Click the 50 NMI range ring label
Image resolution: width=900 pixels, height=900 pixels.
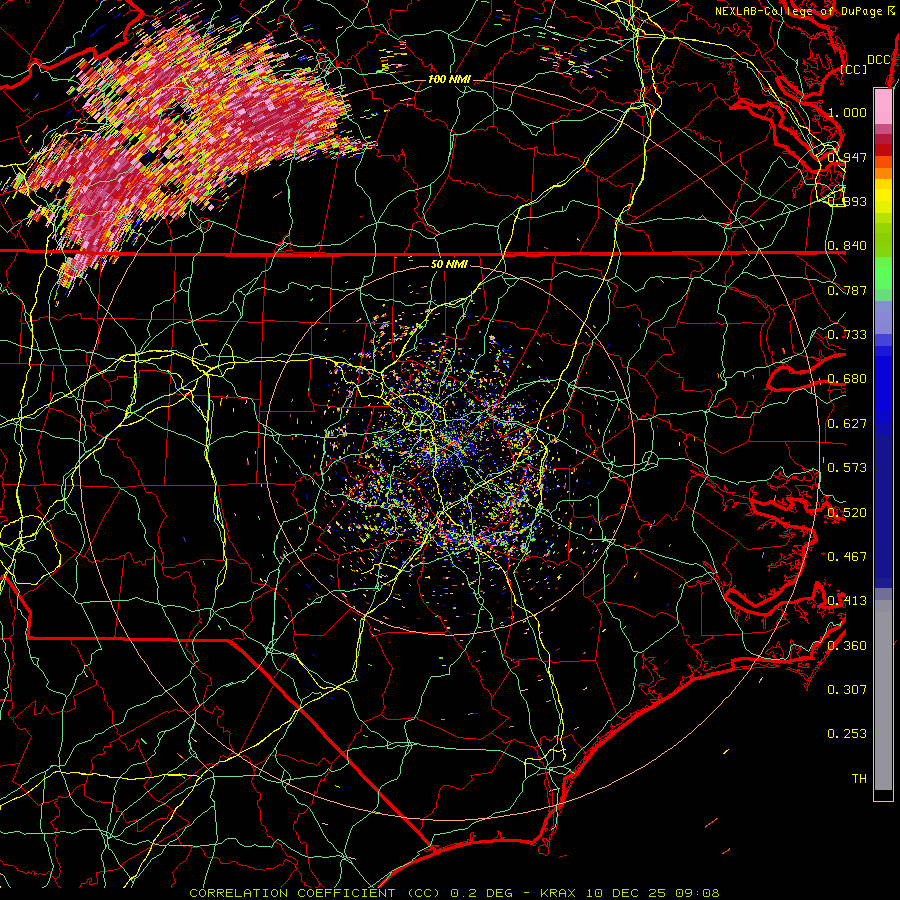pos(449,264)
